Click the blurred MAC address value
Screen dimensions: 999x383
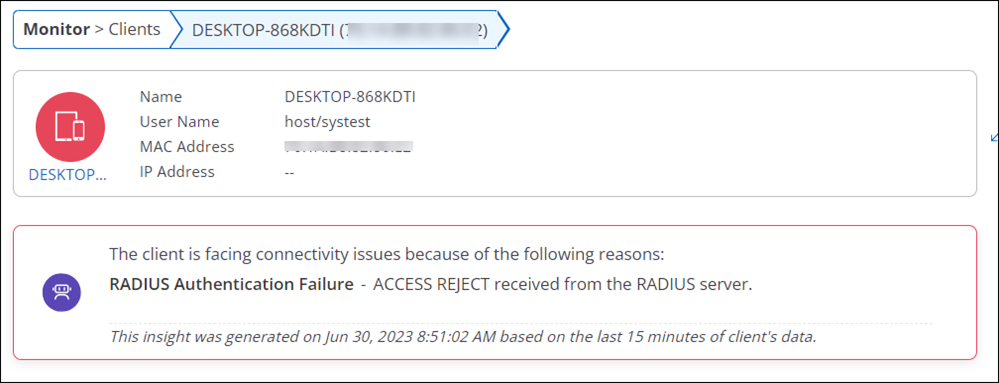(349, 147)
